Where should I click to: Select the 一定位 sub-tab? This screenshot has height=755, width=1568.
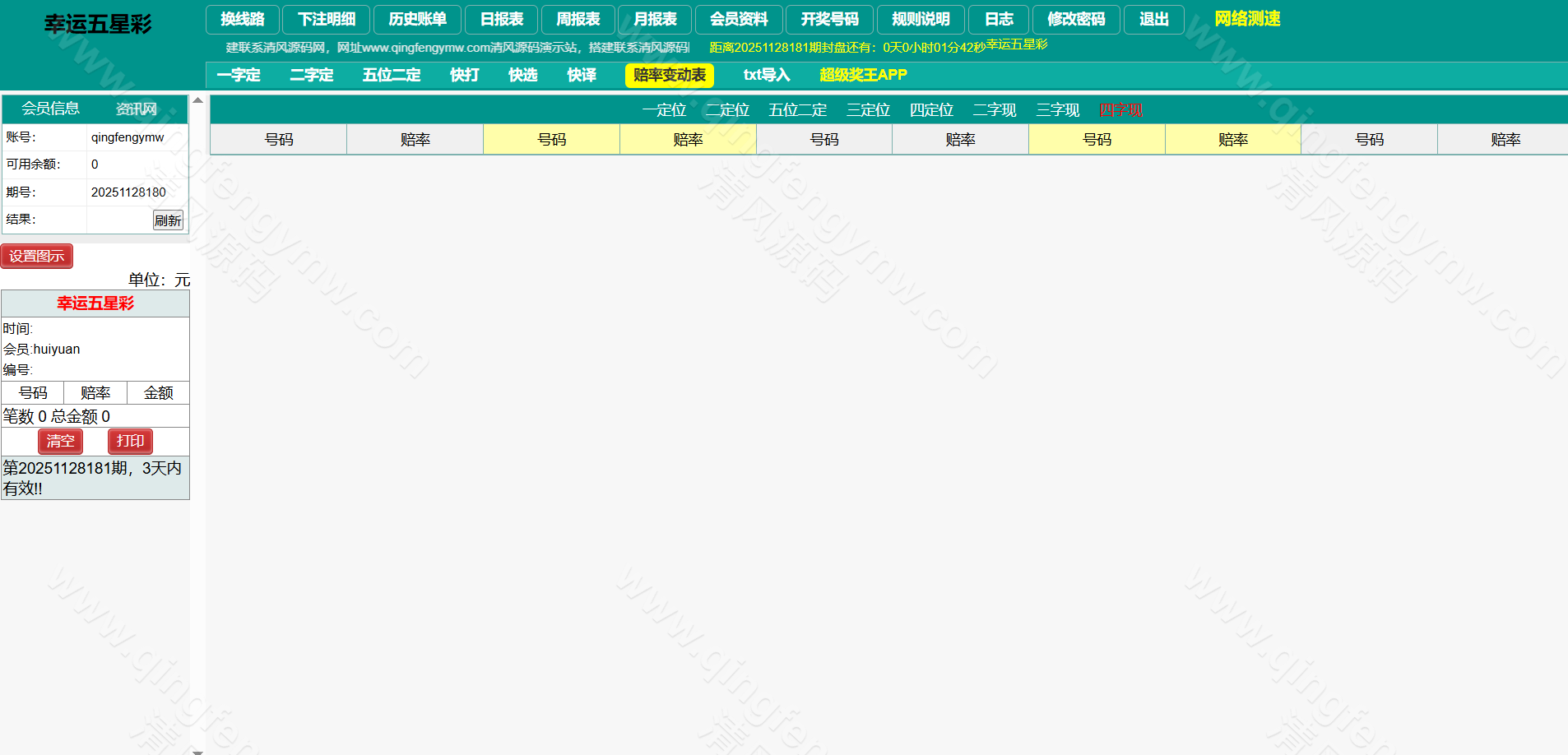pyautogui.click(x=664, y=109)
